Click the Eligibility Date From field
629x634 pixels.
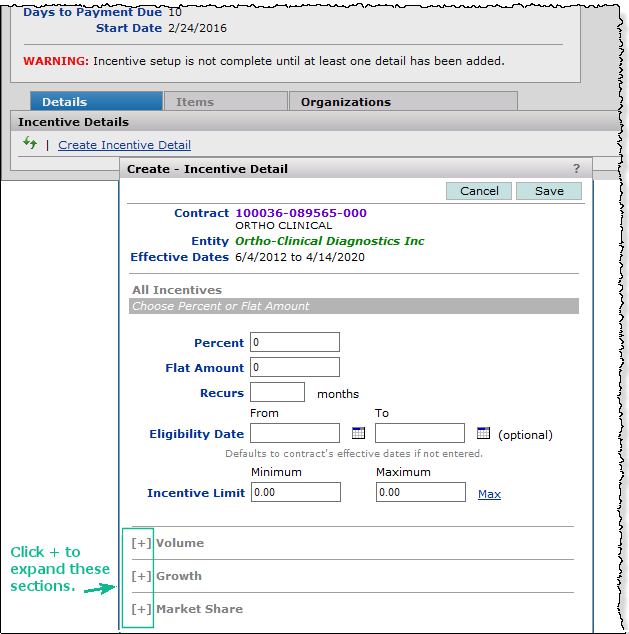(x=295, y=433)
